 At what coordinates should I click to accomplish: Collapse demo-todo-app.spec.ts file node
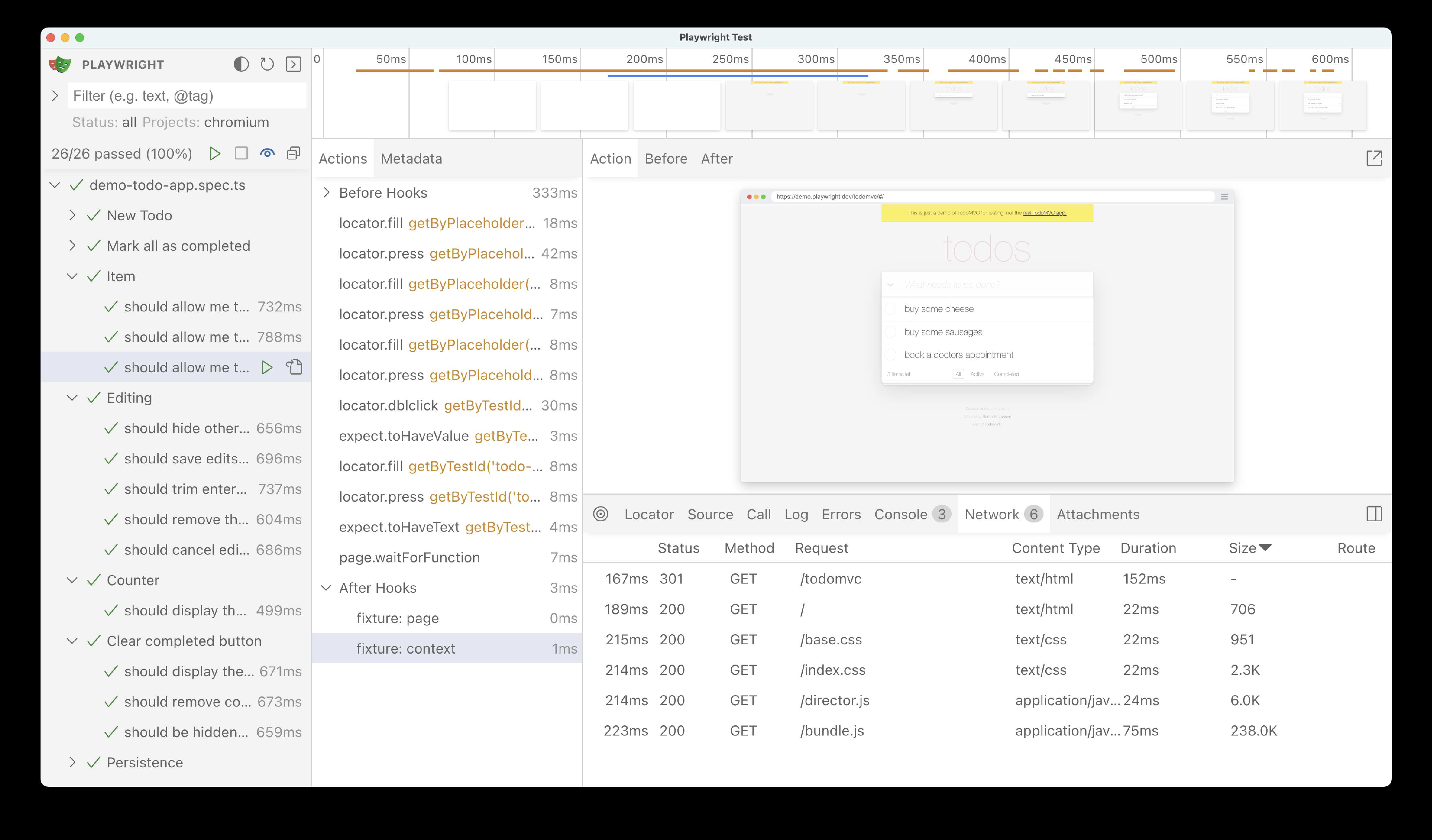55,185
